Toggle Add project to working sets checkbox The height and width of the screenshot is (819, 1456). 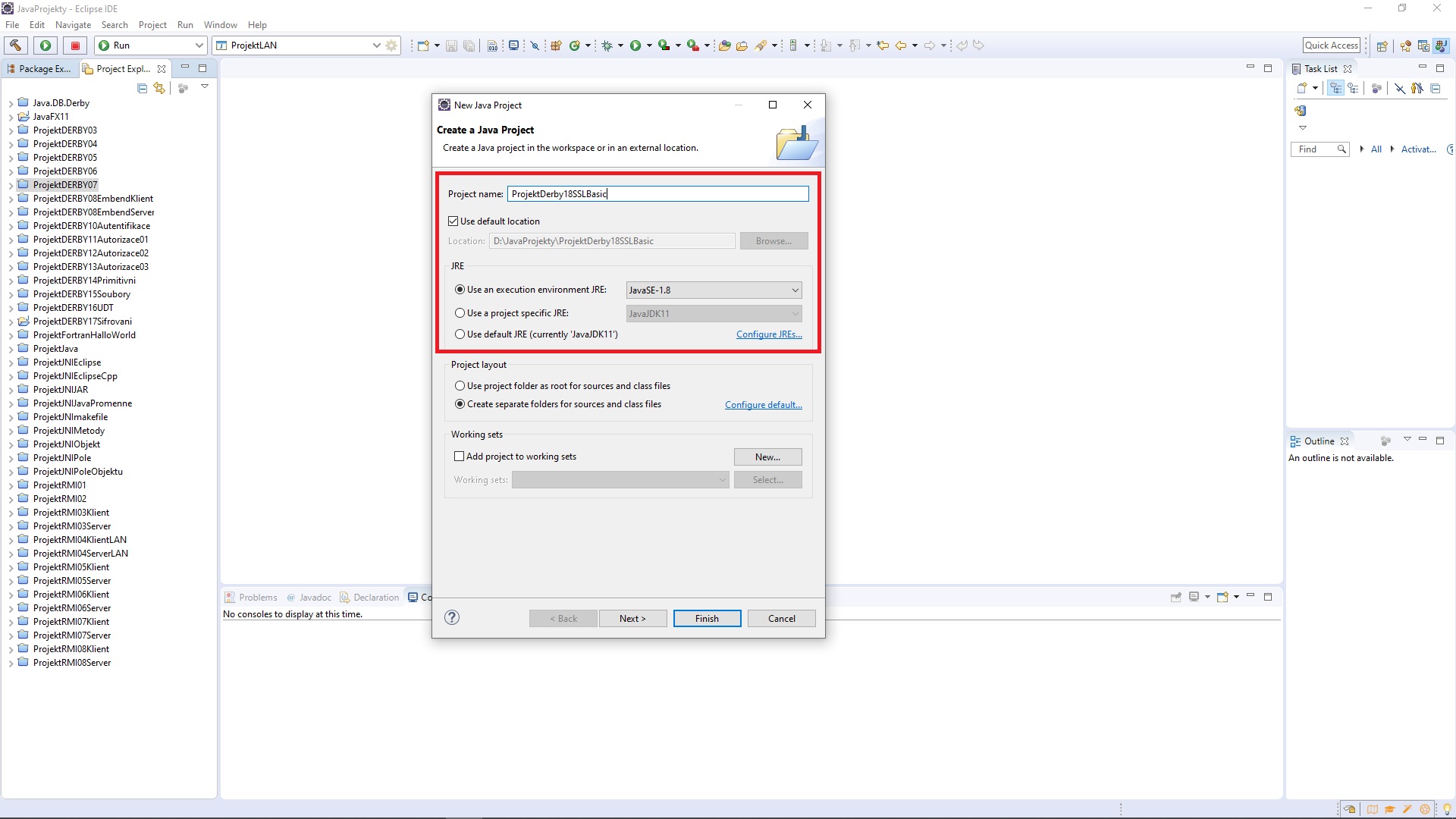coord(459,456)
